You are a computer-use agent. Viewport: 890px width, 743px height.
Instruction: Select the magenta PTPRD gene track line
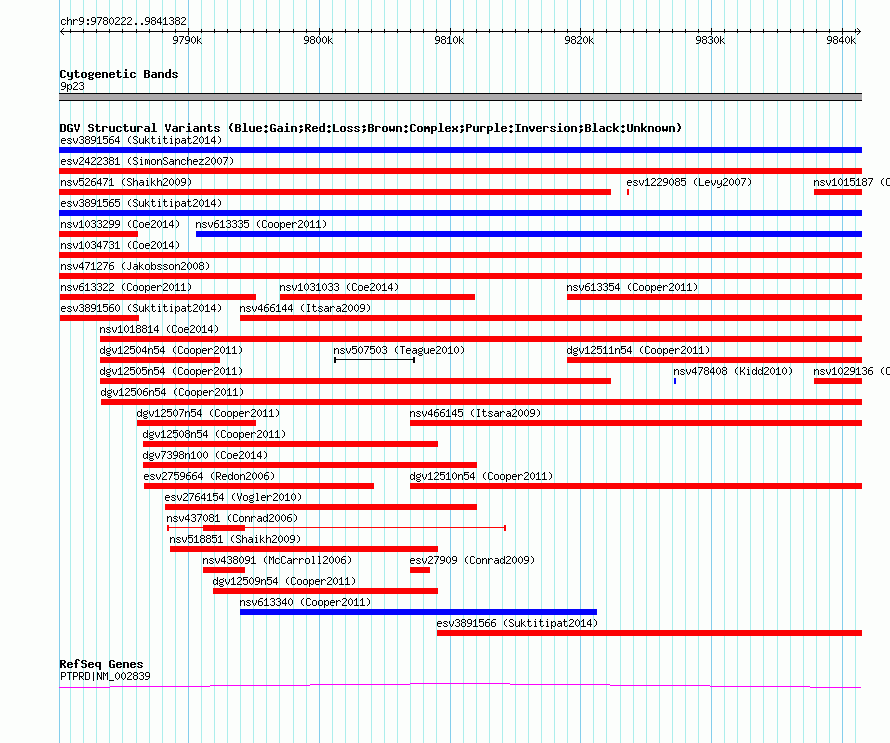tap(460, 686)
